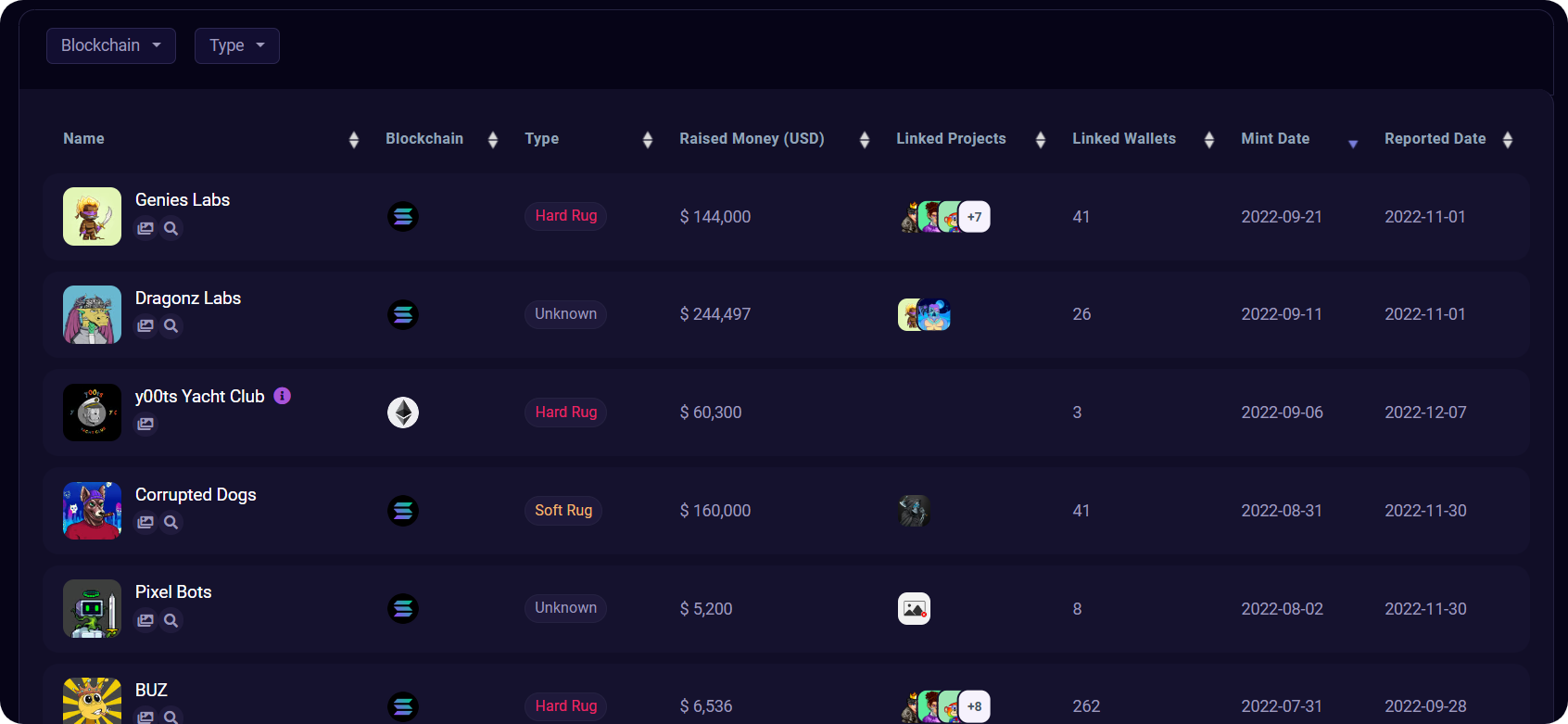Viewport: 1568px width, 724px height.
Task: Open Pixel Bots project name link
Action: [173, 592]
